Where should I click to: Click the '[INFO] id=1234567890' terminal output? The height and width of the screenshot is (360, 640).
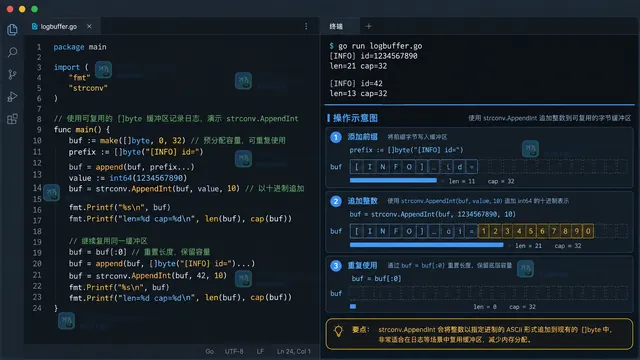click(x=373, y=56)
